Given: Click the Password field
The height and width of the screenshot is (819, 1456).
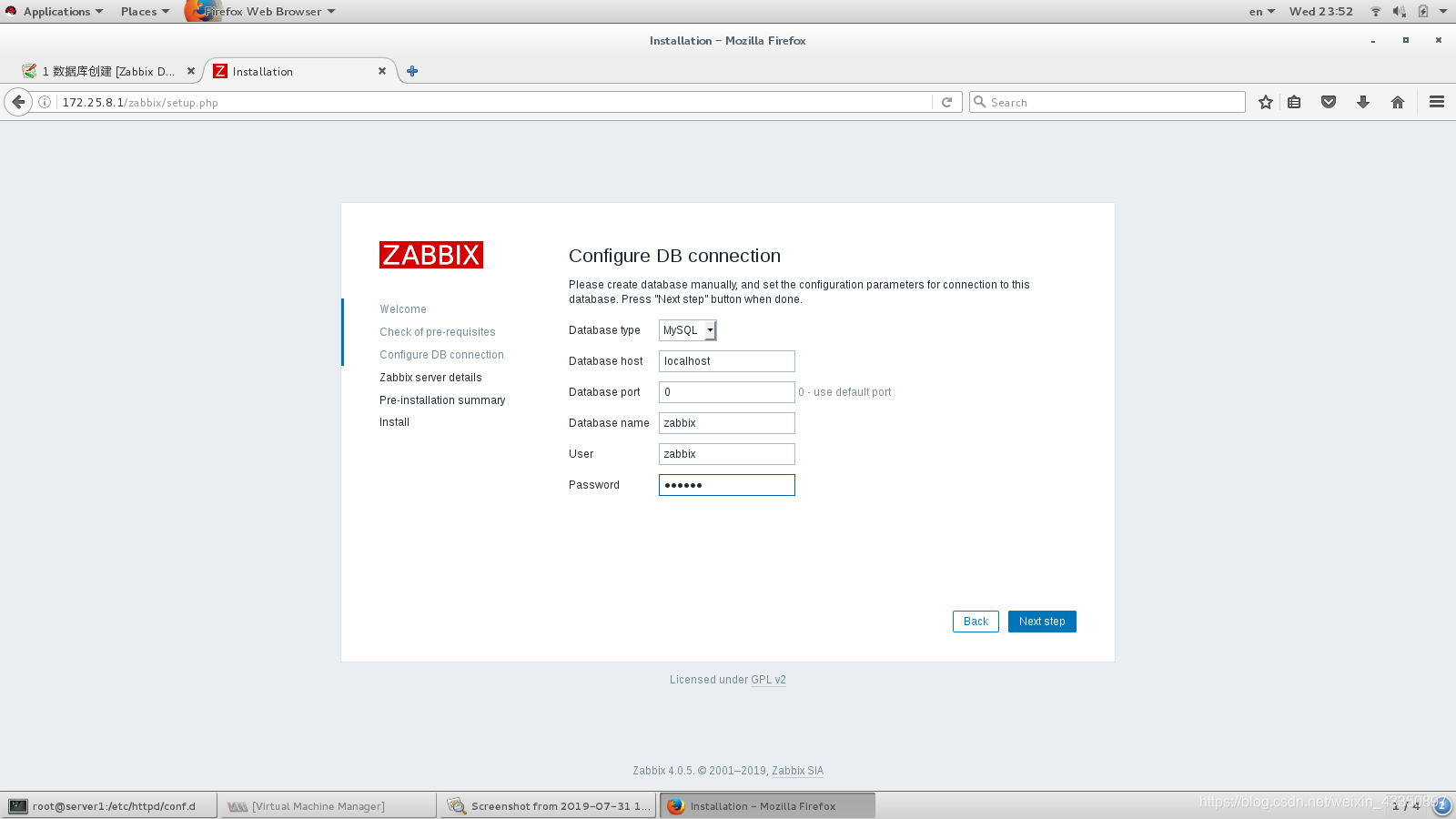Looking at the screenshot, I should (x=727, y=485).
